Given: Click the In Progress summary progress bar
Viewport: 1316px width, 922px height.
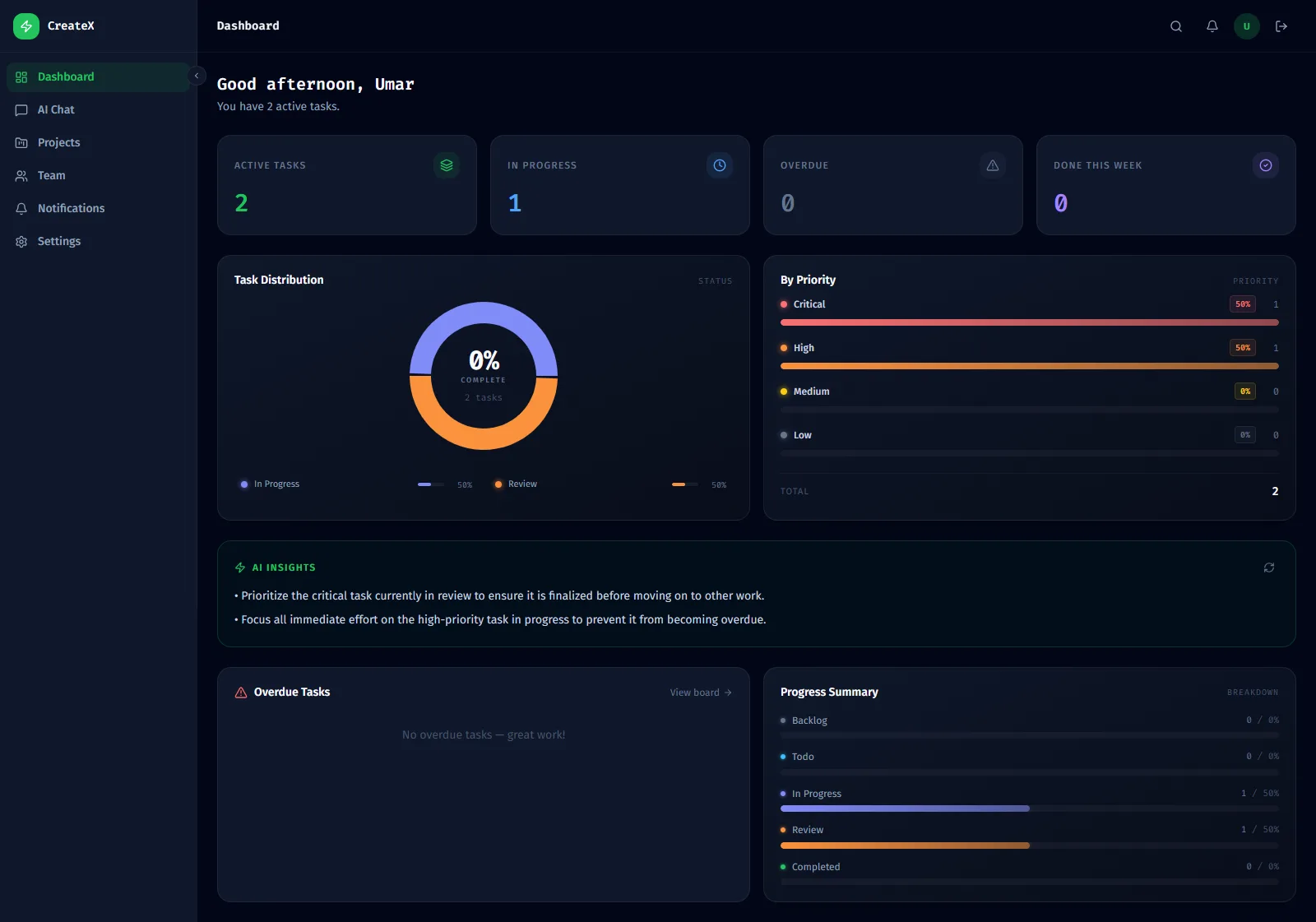Looking at the screenshot, I should [x=1030, y=808].
